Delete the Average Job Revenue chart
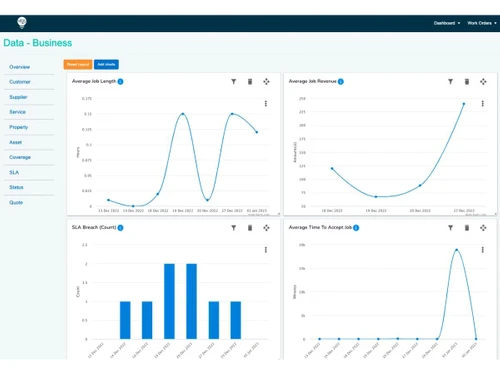This screenshot has width=500, height=375. coord(467,81)
